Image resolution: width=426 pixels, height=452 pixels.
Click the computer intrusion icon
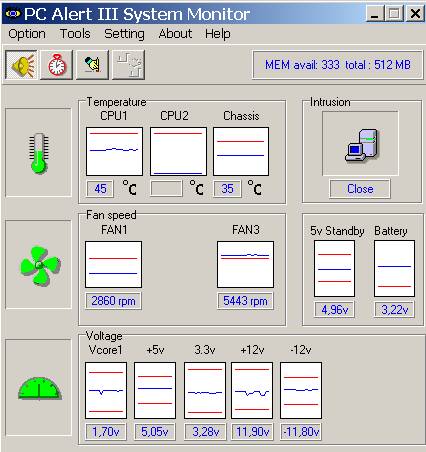[361, 145]
